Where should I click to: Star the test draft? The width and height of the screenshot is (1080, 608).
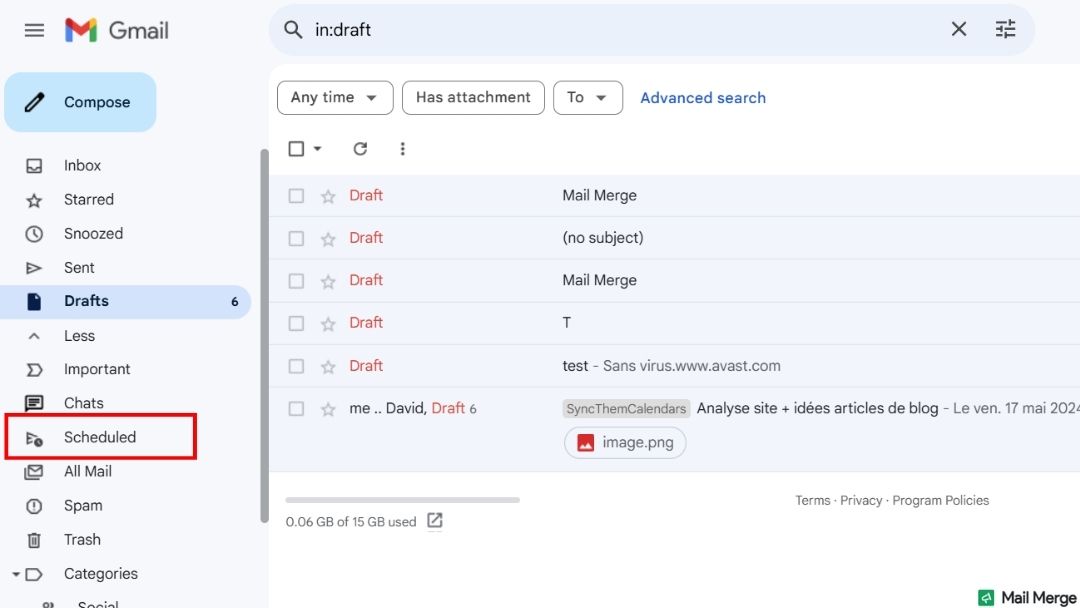(328, 367)
